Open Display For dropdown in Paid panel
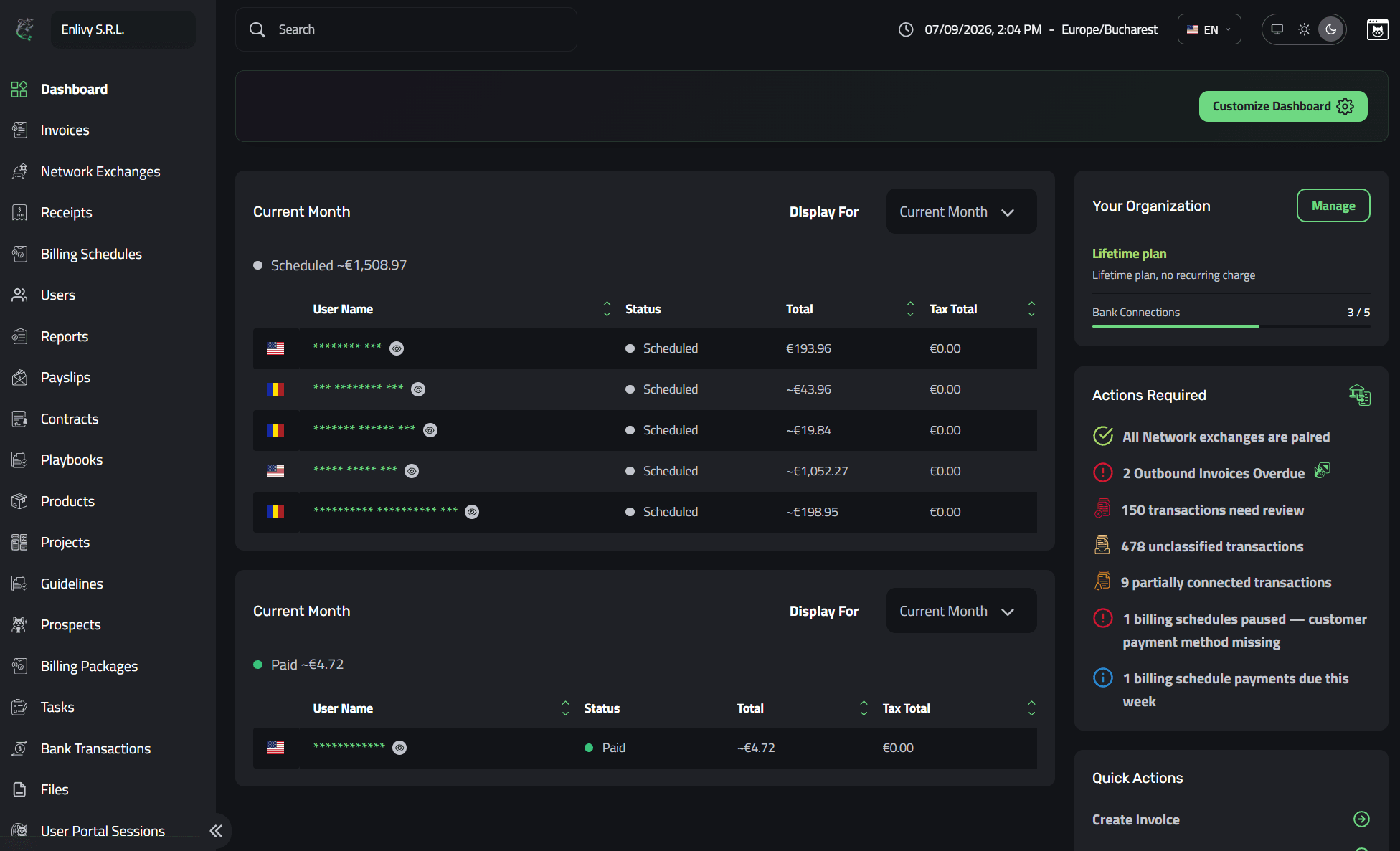 click(961, 611)
